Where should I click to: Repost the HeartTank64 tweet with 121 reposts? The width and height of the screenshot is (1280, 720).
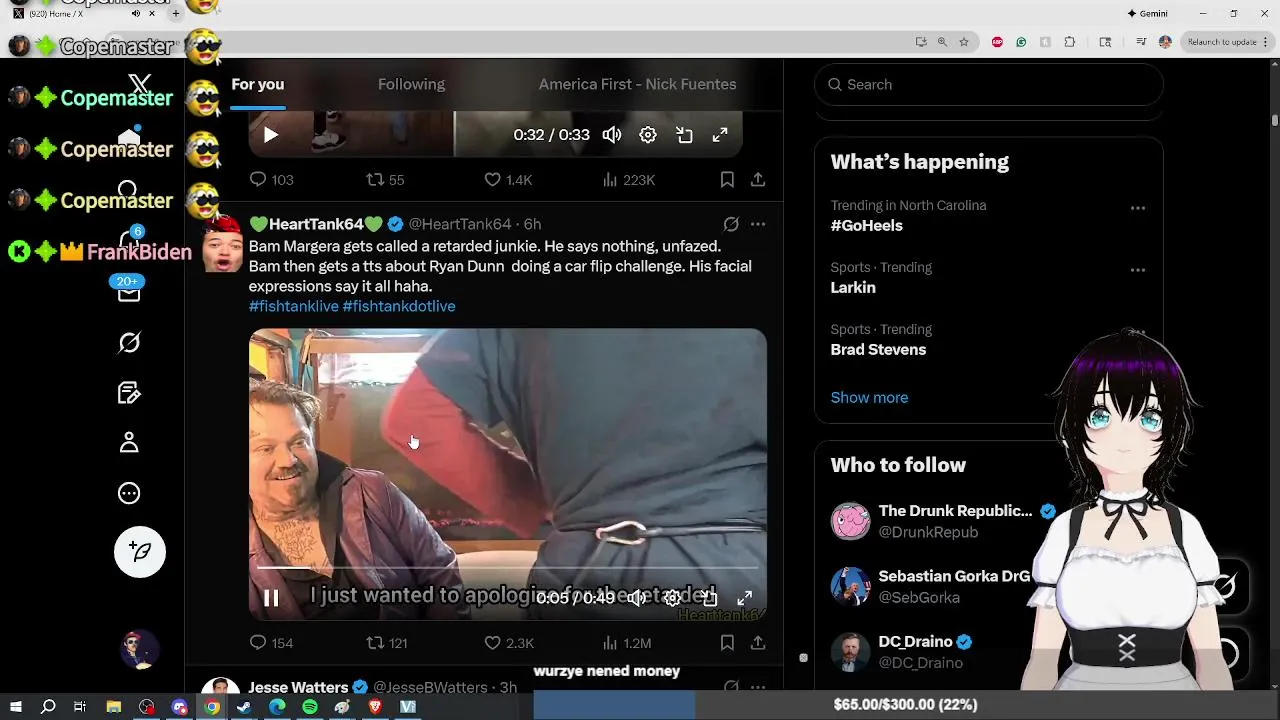click(x=387, y=643)
